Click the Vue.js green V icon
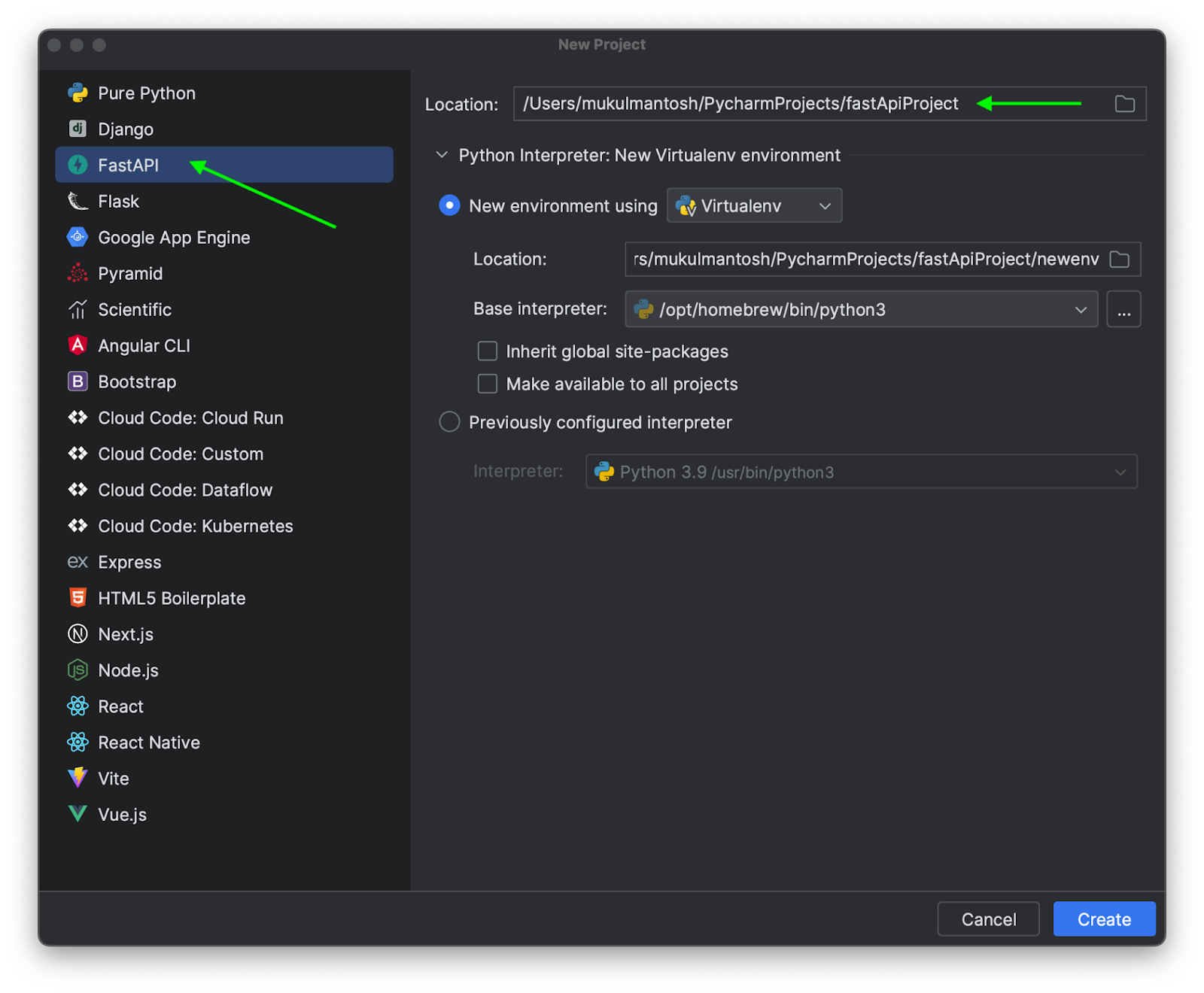 pyautogui.click(x=78, y=814)
